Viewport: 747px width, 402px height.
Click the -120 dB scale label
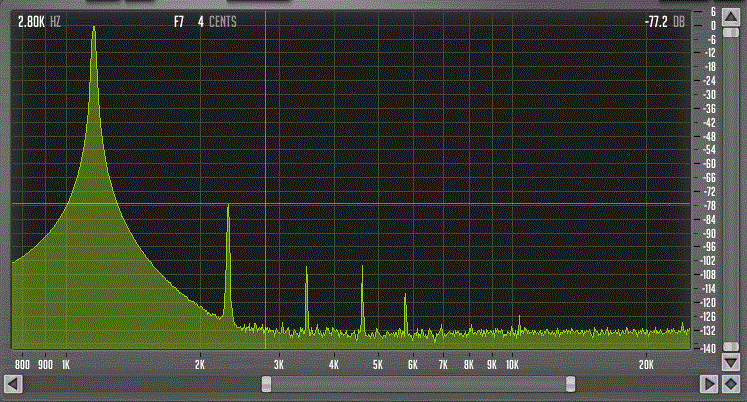709,302
